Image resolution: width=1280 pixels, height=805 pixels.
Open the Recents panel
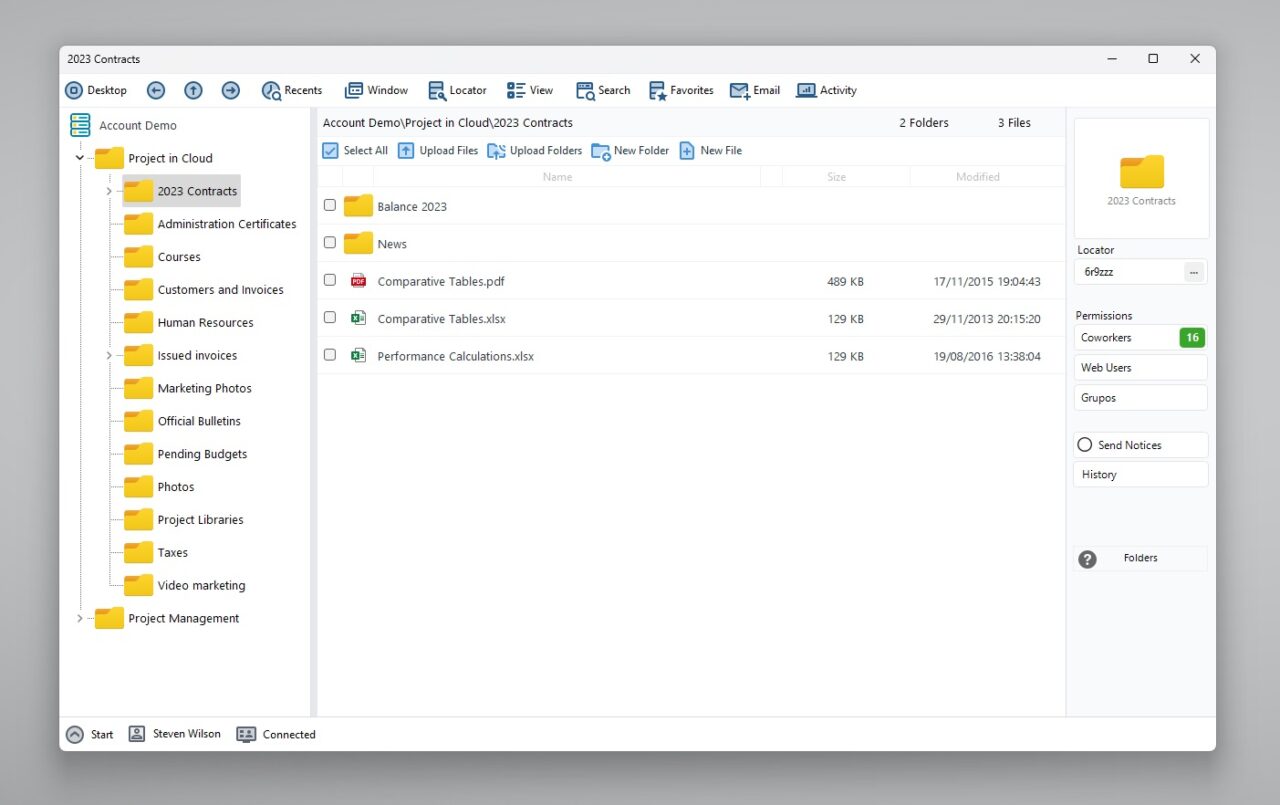point(291,90)
